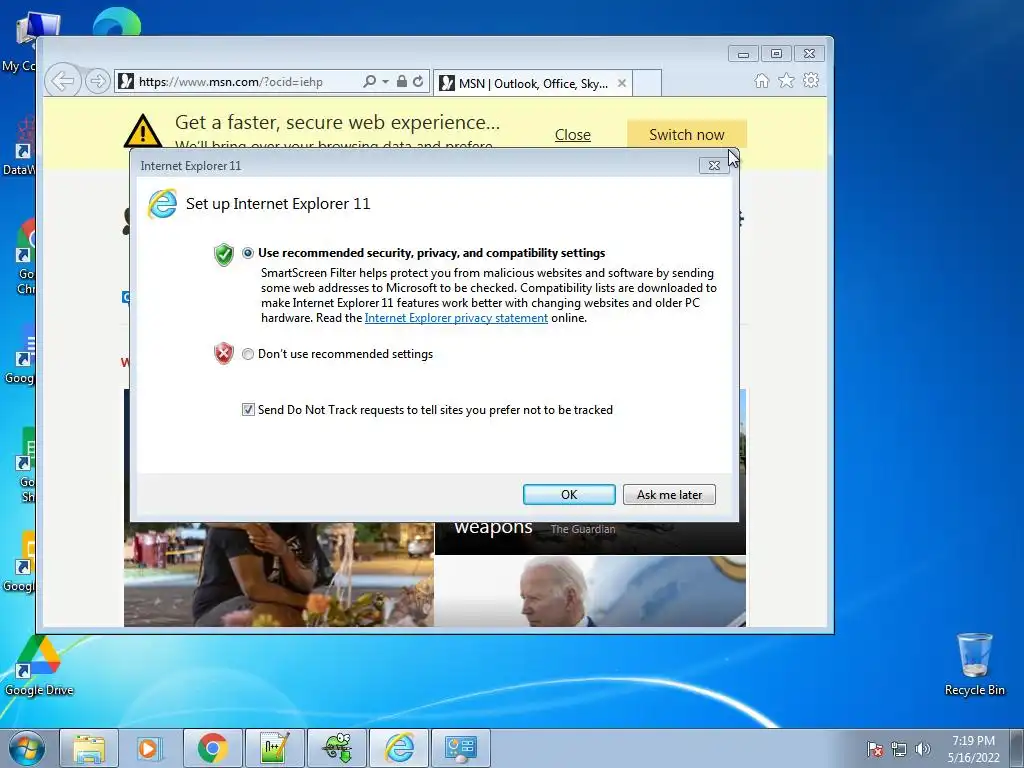
Task: Click the security lock icon in address bar
Action: [402, 82]
